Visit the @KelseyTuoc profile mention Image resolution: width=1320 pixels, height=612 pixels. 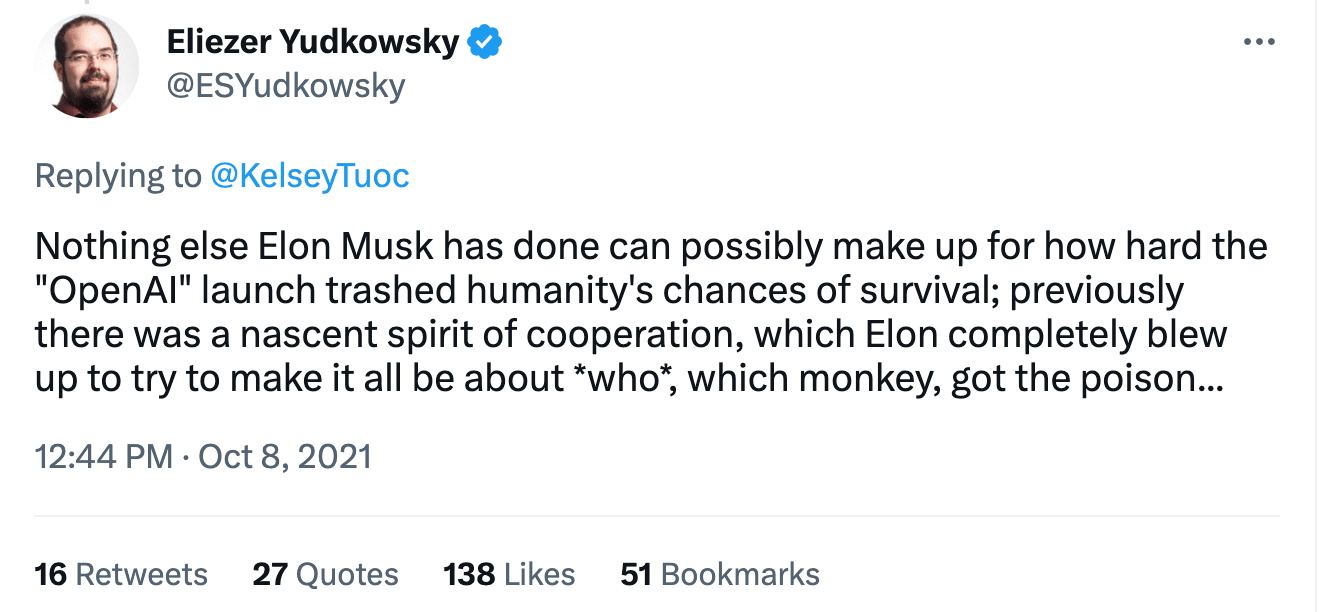coord(310,176)
